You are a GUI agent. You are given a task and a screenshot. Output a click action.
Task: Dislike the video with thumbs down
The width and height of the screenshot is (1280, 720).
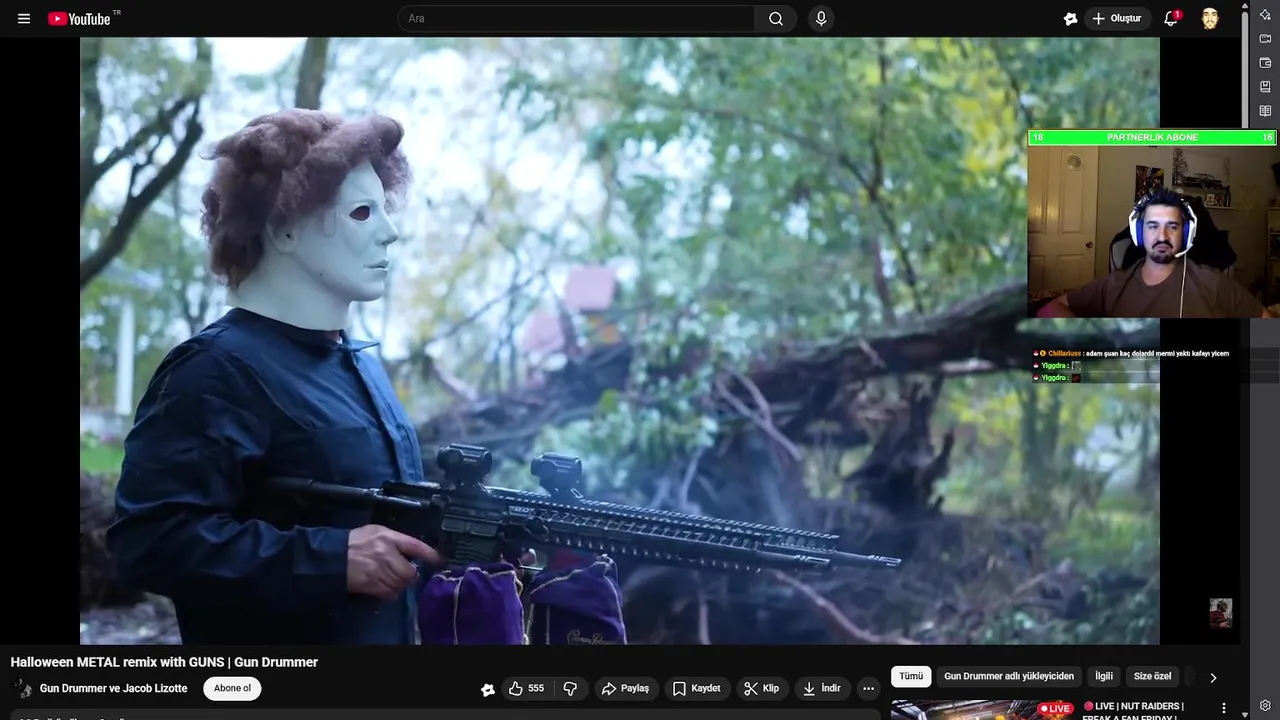(x=571, y=688)
